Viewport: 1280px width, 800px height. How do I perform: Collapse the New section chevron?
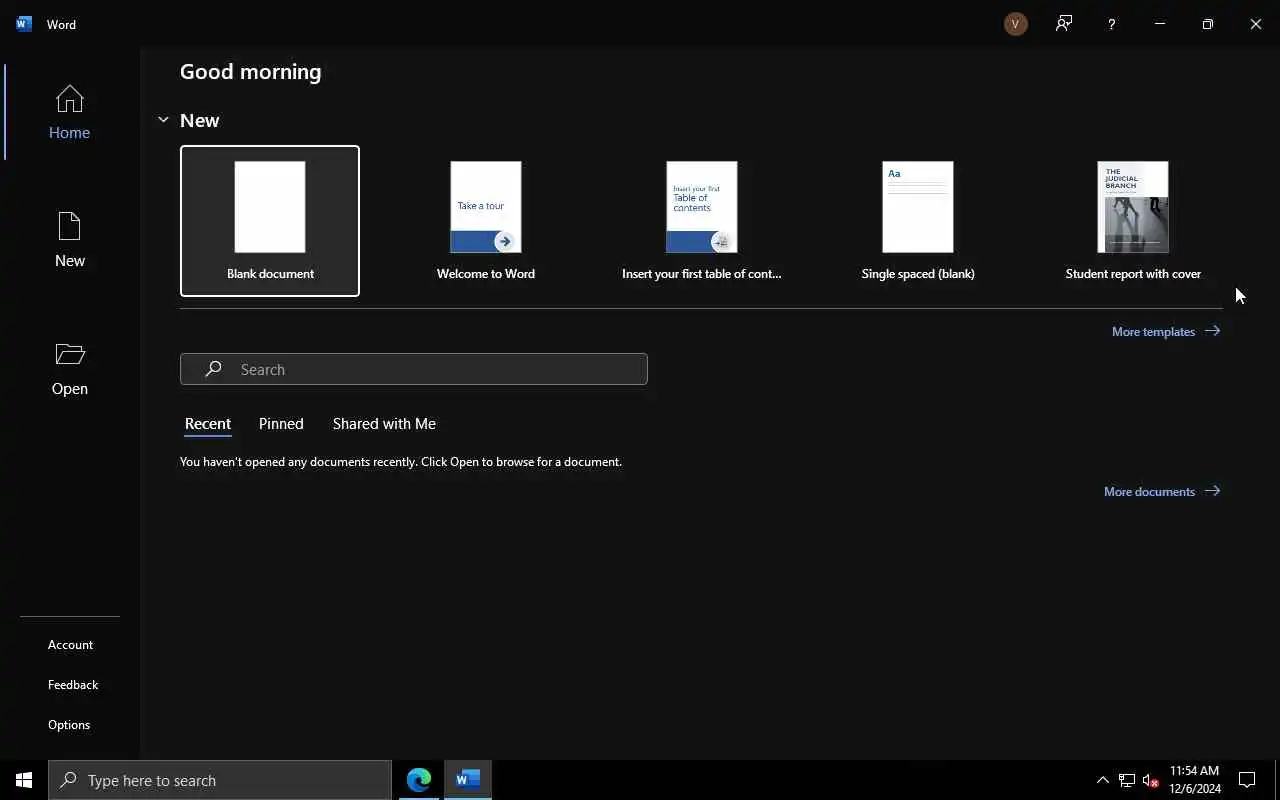point(163,120)
